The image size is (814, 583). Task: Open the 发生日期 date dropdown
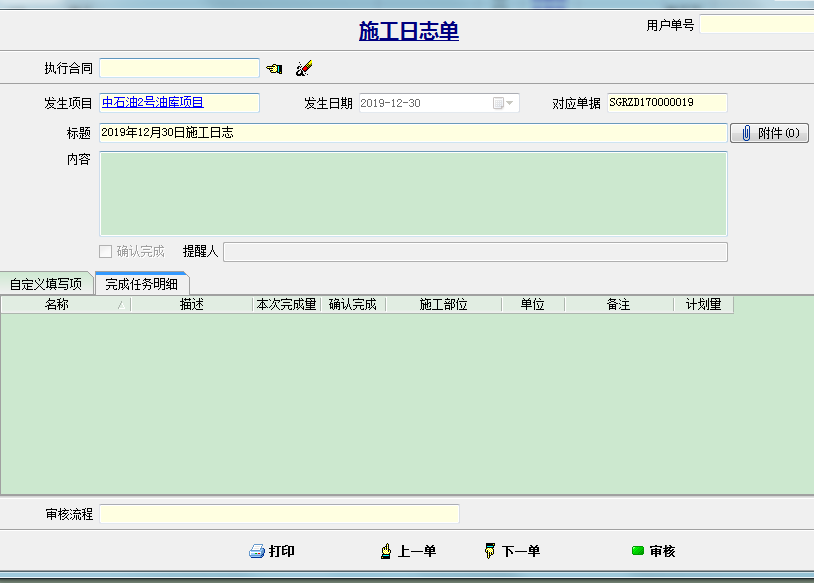pos(509,103)
